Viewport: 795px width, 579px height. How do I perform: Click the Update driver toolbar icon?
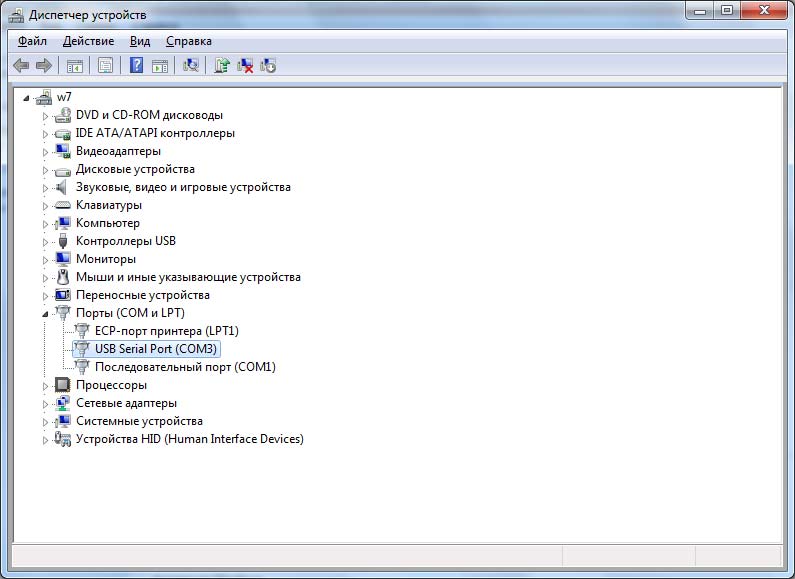point(222,65)
